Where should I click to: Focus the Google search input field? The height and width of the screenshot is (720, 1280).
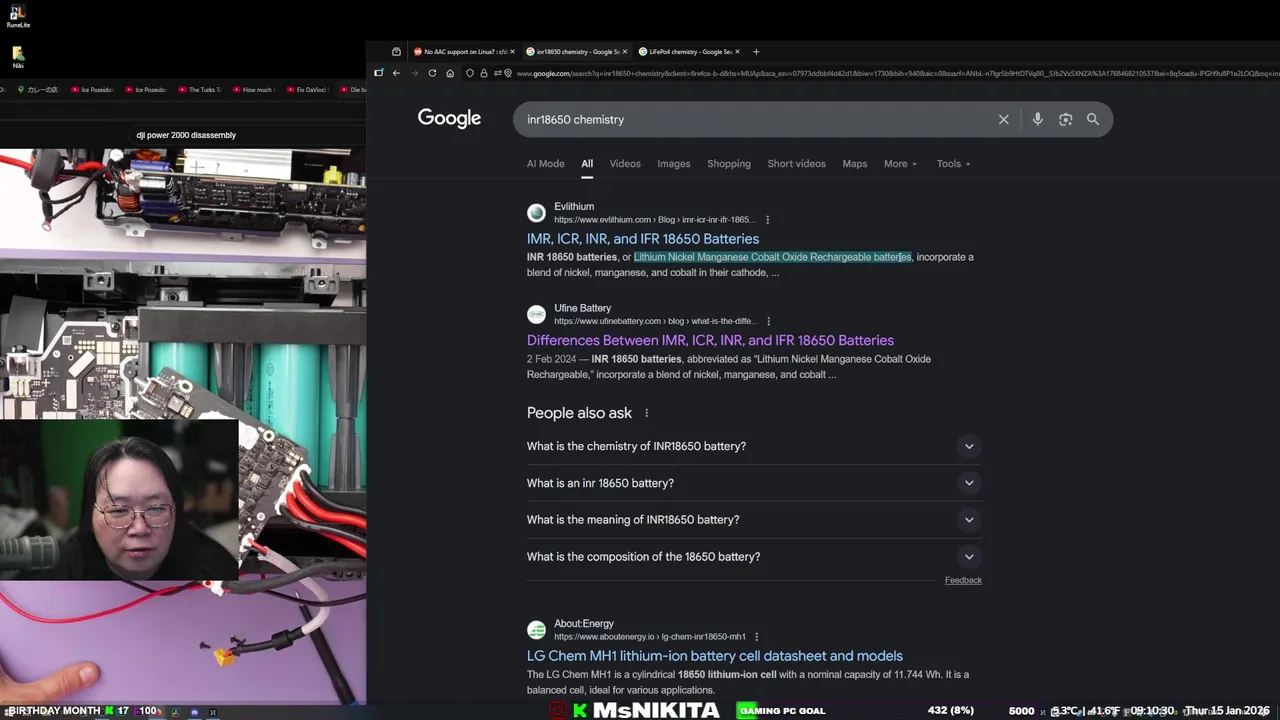click(755, 119)
